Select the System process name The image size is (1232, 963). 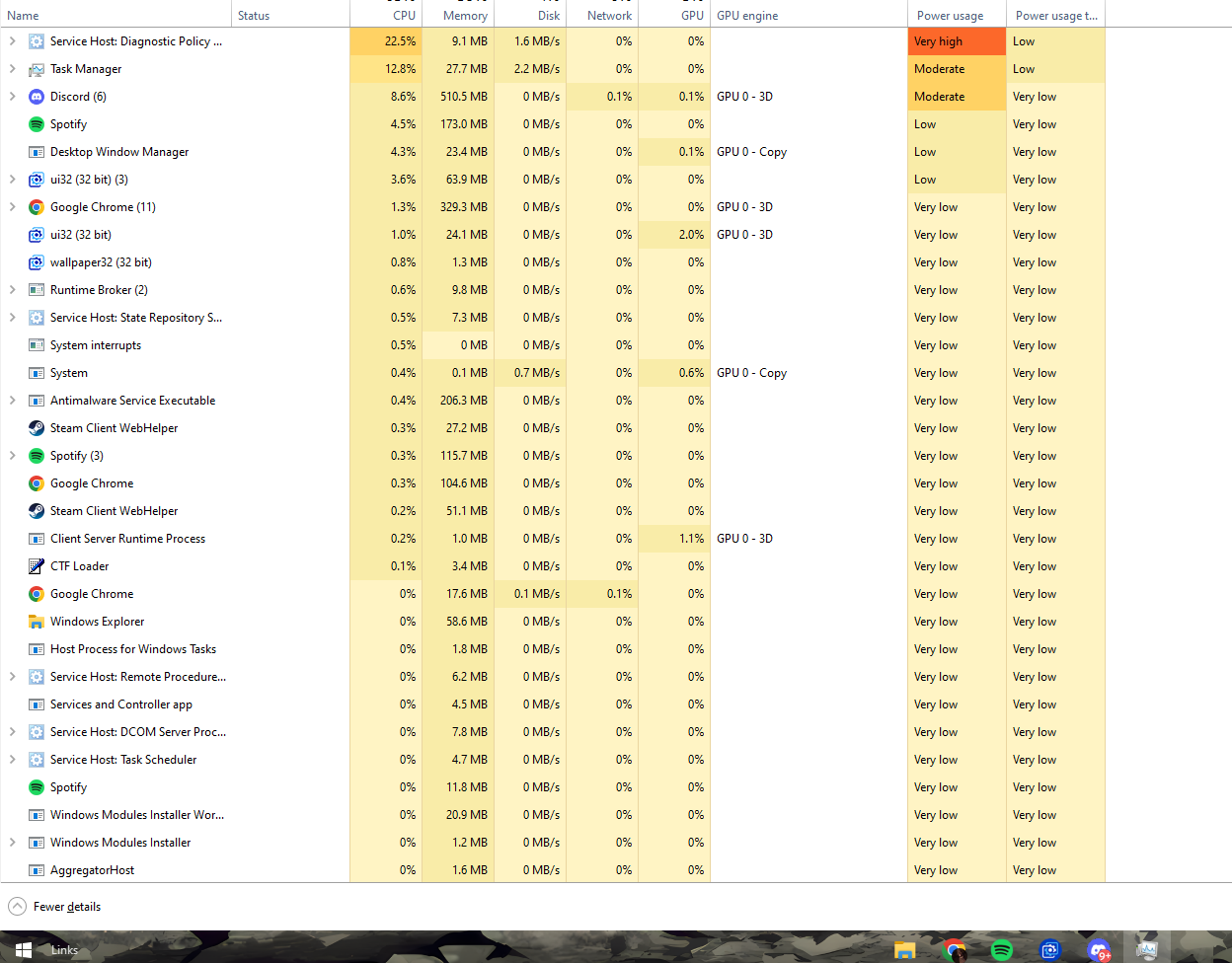pos(69,373)
